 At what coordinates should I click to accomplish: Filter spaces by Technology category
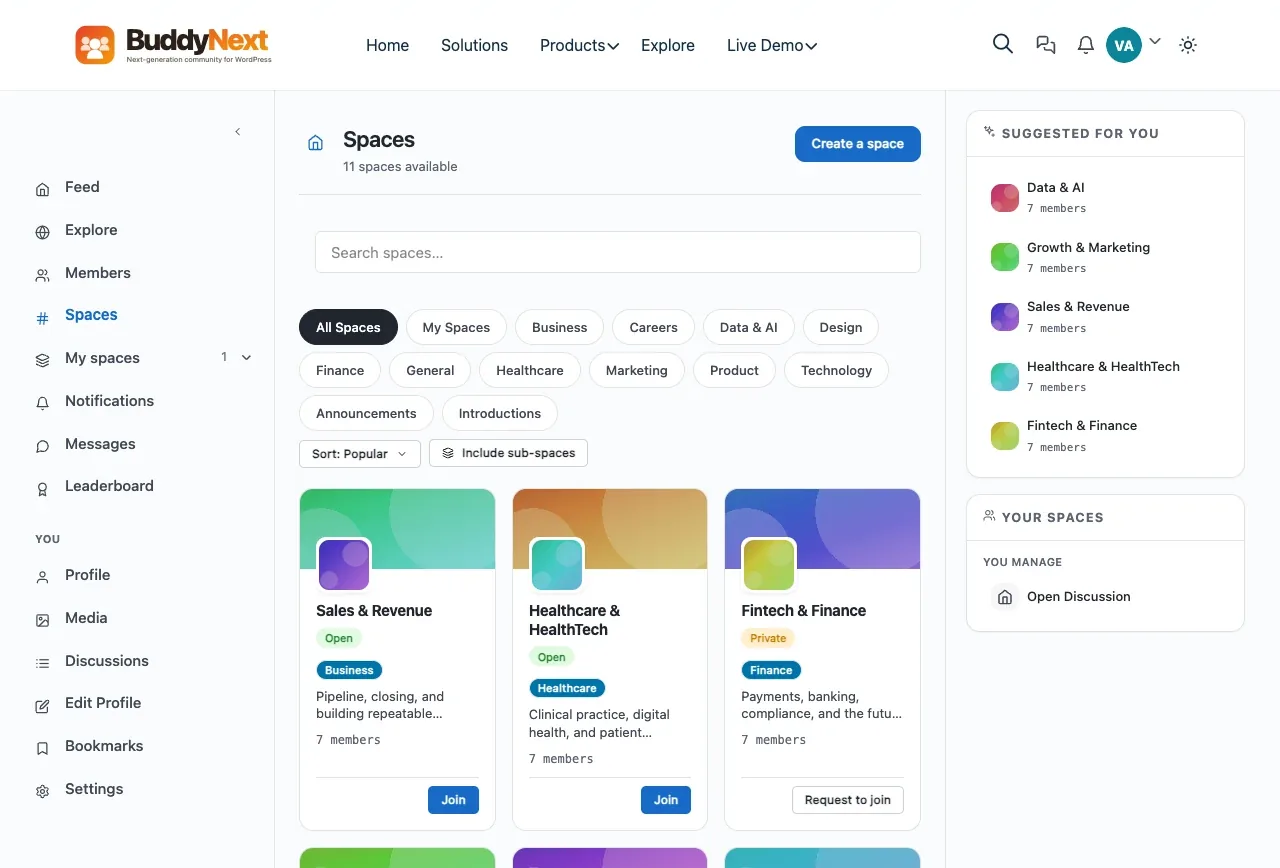coord(836,370)
